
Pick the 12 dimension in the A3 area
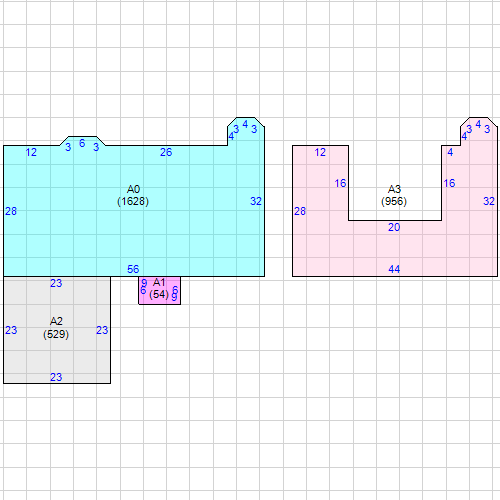(x=320, y=152)
